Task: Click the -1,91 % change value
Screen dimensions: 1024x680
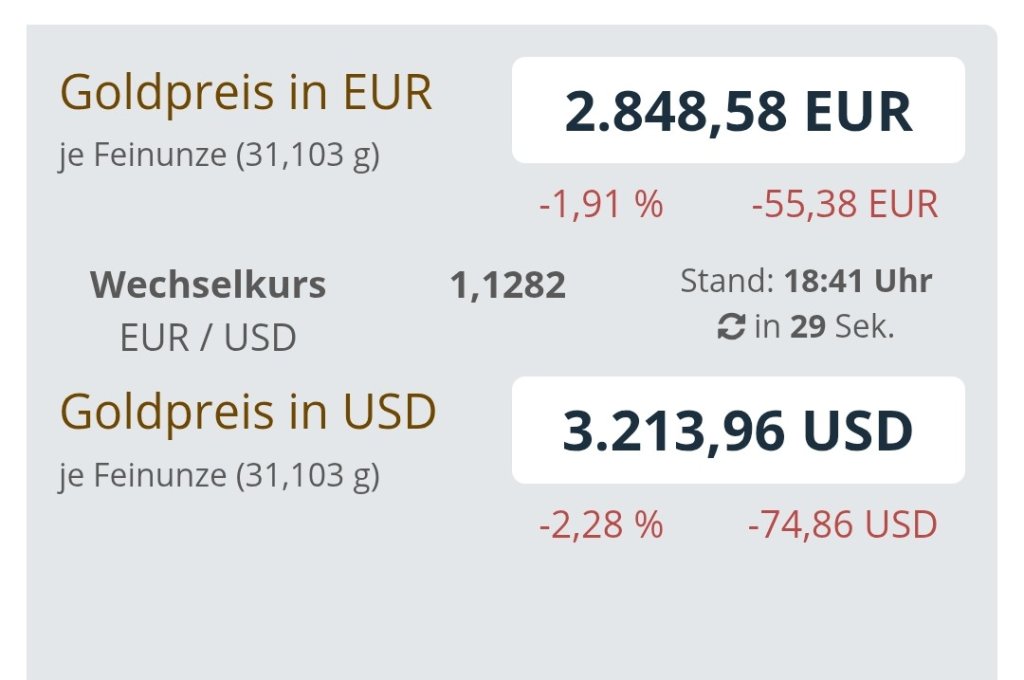Action: click(601, 204)
